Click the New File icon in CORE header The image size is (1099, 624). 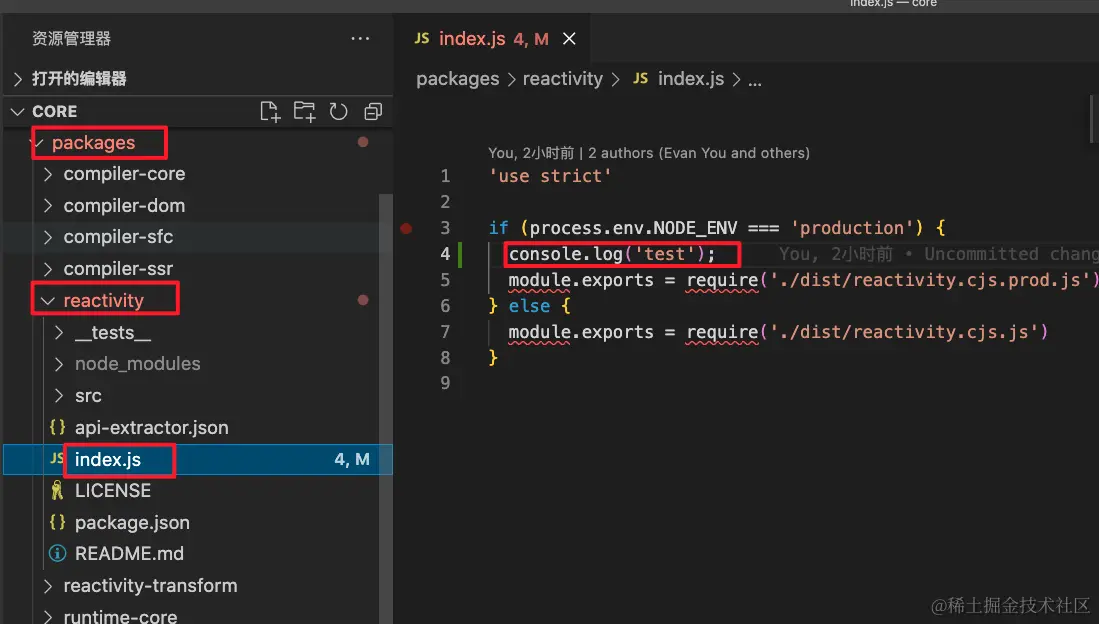click(x=270, y=111)
